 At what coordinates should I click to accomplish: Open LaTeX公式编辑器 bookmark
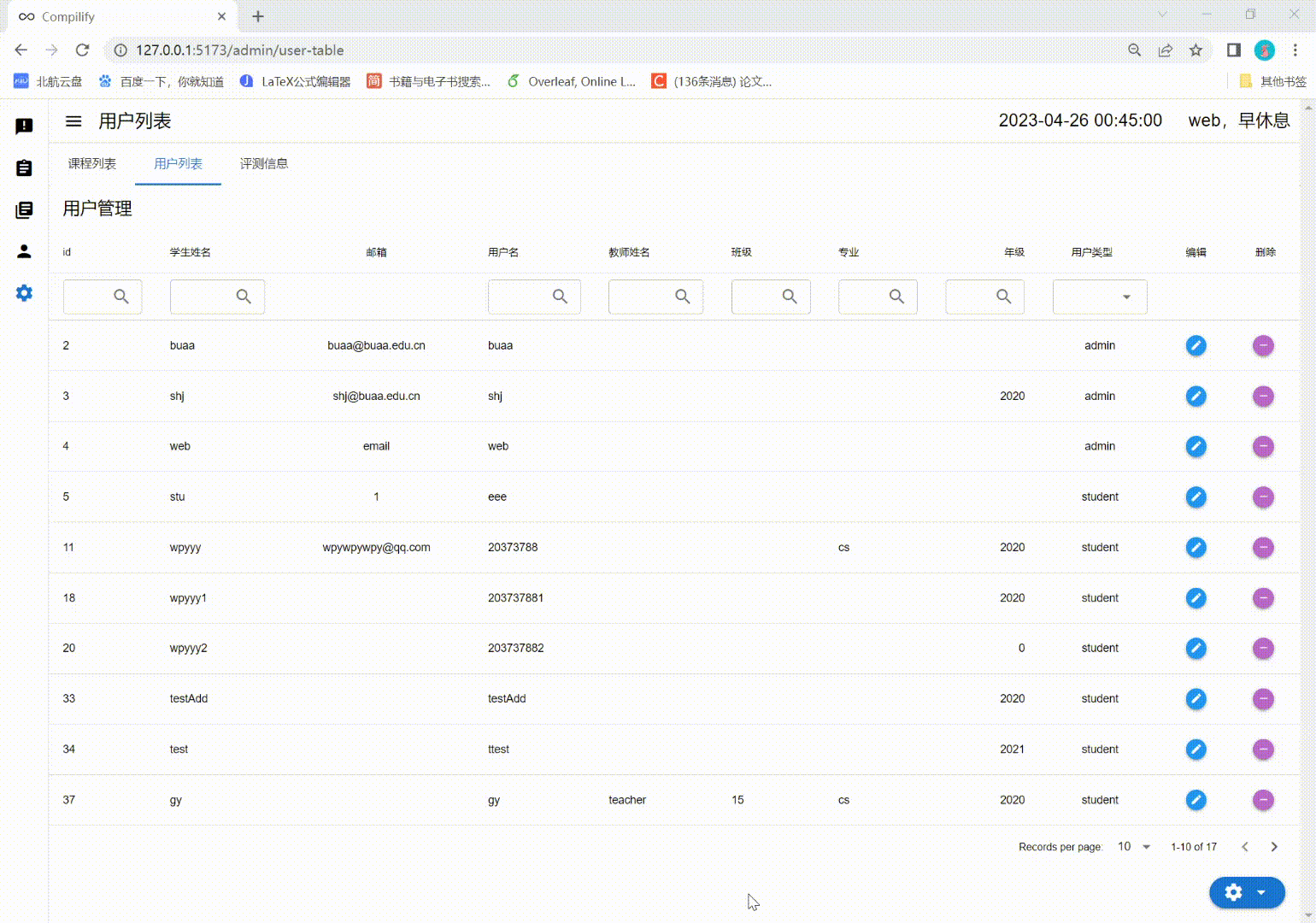coord(296,81)
